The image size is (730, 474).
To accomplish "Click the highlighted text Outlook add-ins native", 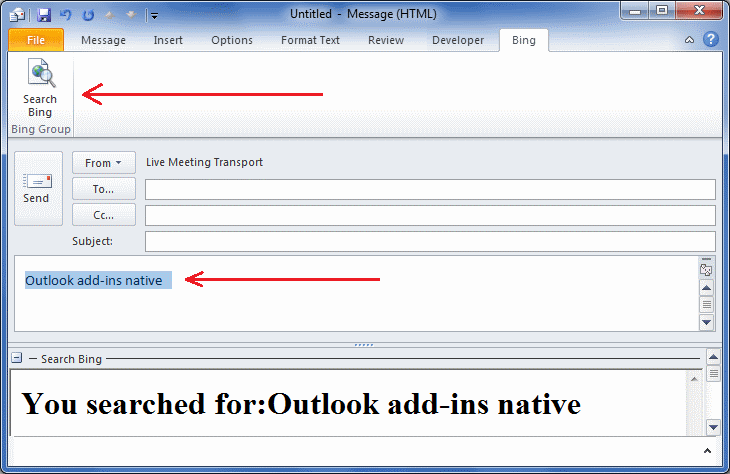I will (94, 280).
